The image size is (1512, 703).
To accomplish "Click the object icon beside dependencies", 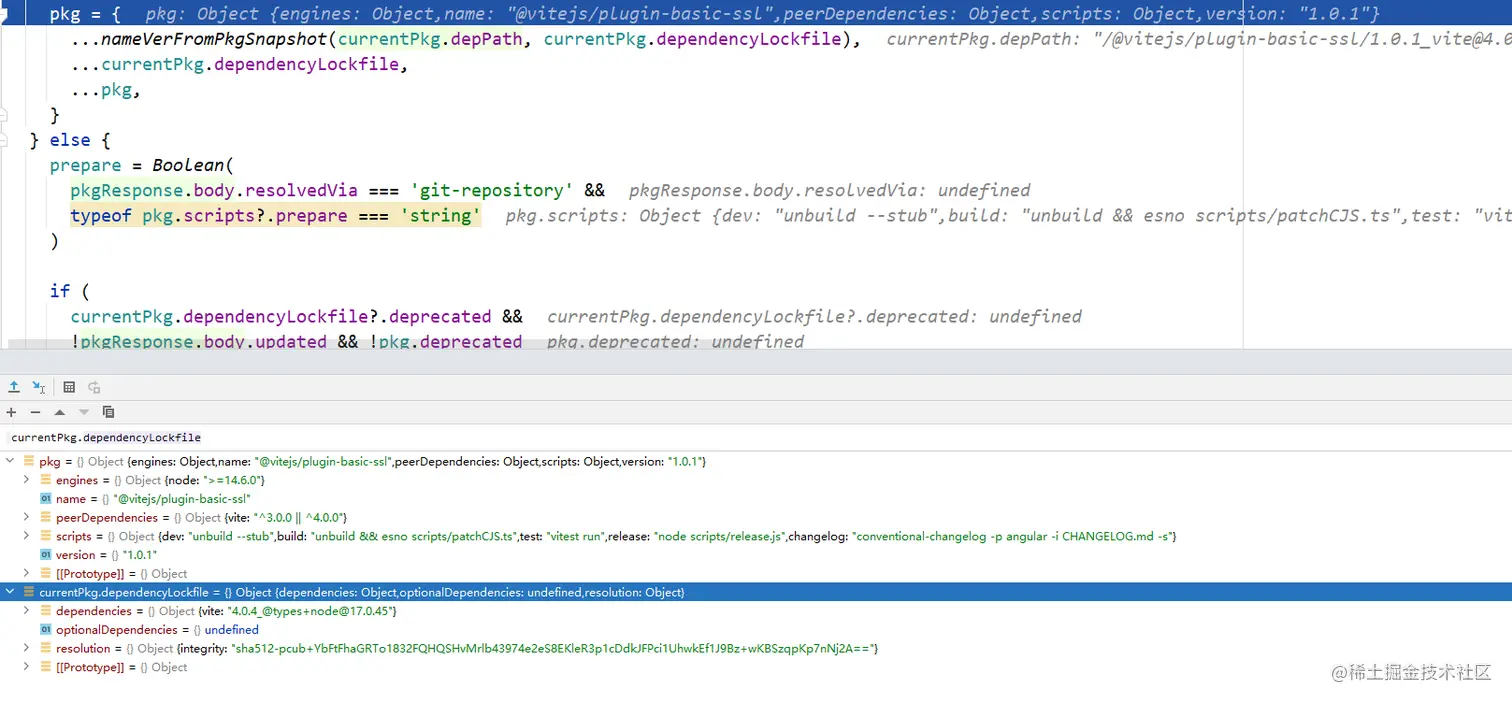I will [x=45, y=611].
